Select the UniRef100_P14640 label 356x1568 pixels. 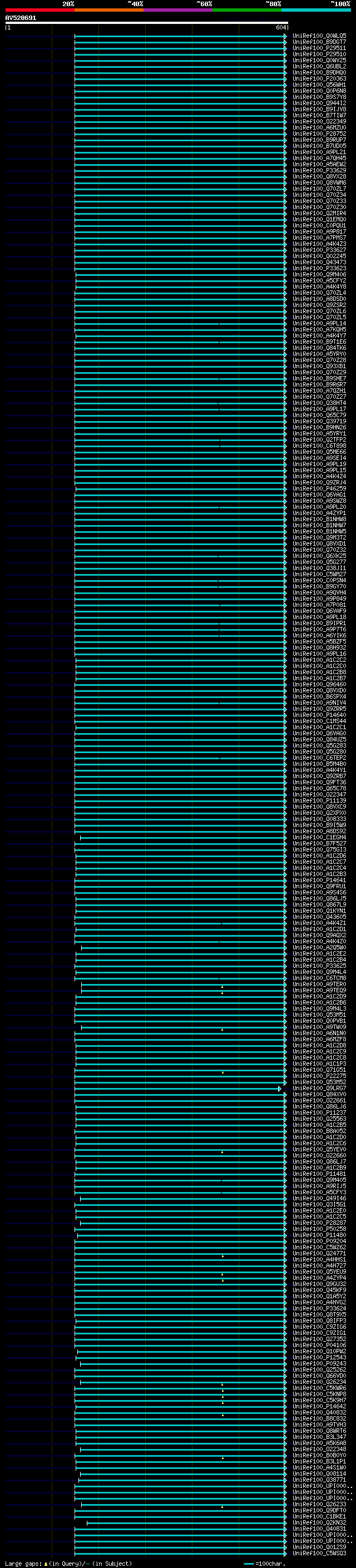pos(319,715)
